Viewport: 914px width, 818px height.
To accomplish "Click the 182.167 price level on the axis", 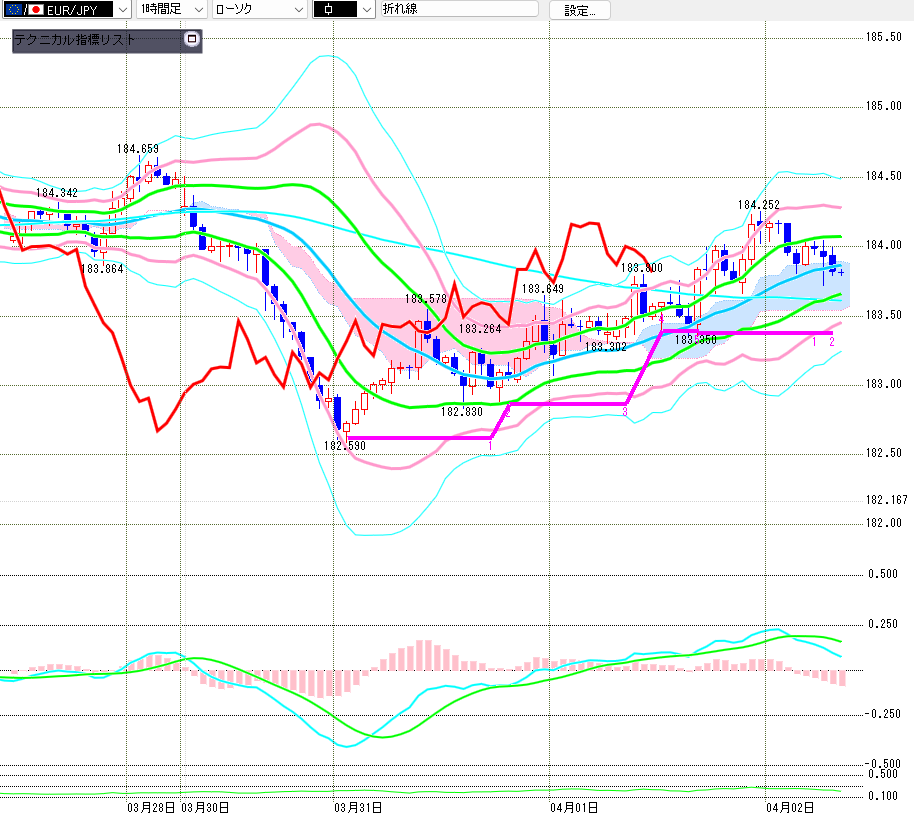I will click(885, 500).
